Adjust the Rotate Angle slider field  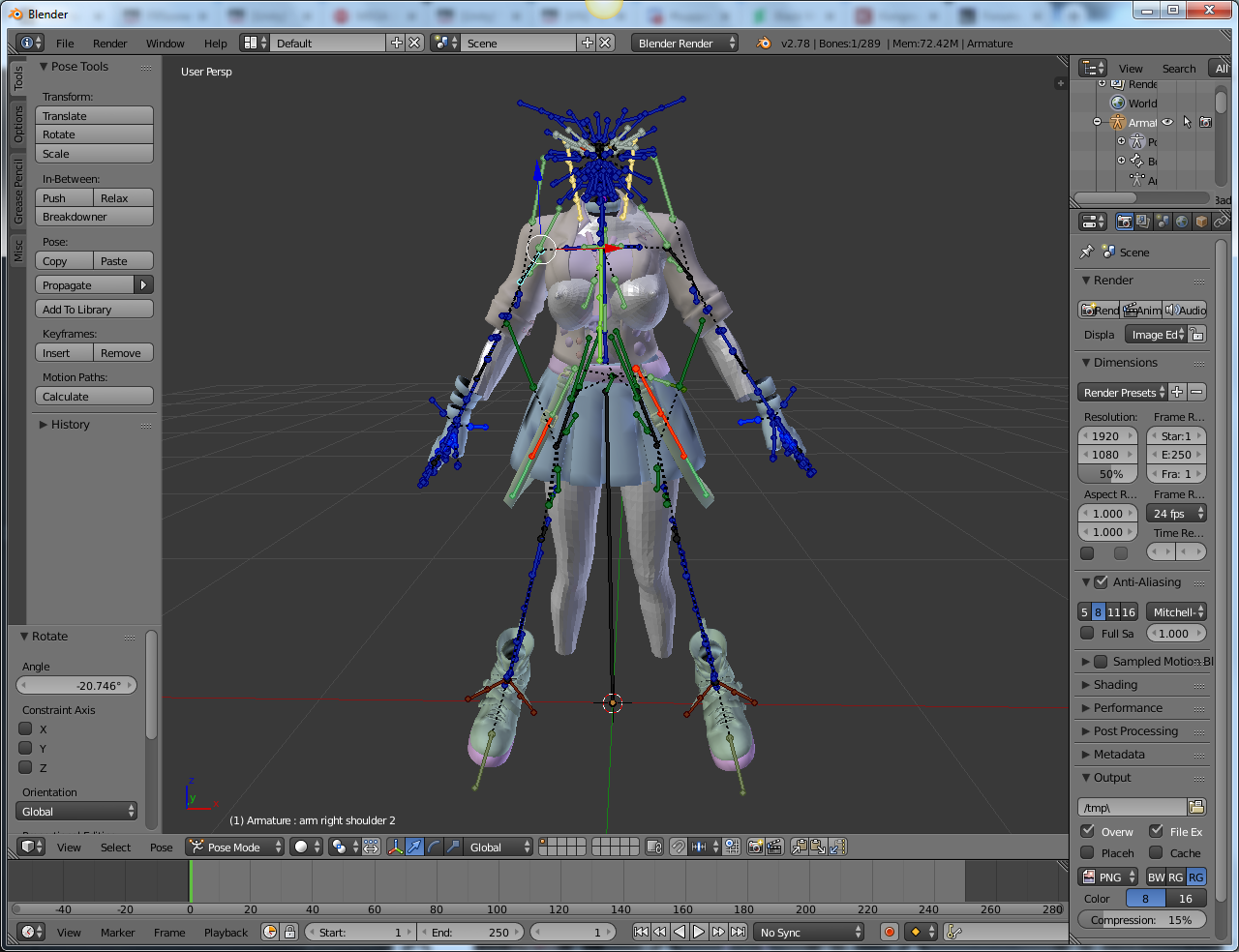77,685
